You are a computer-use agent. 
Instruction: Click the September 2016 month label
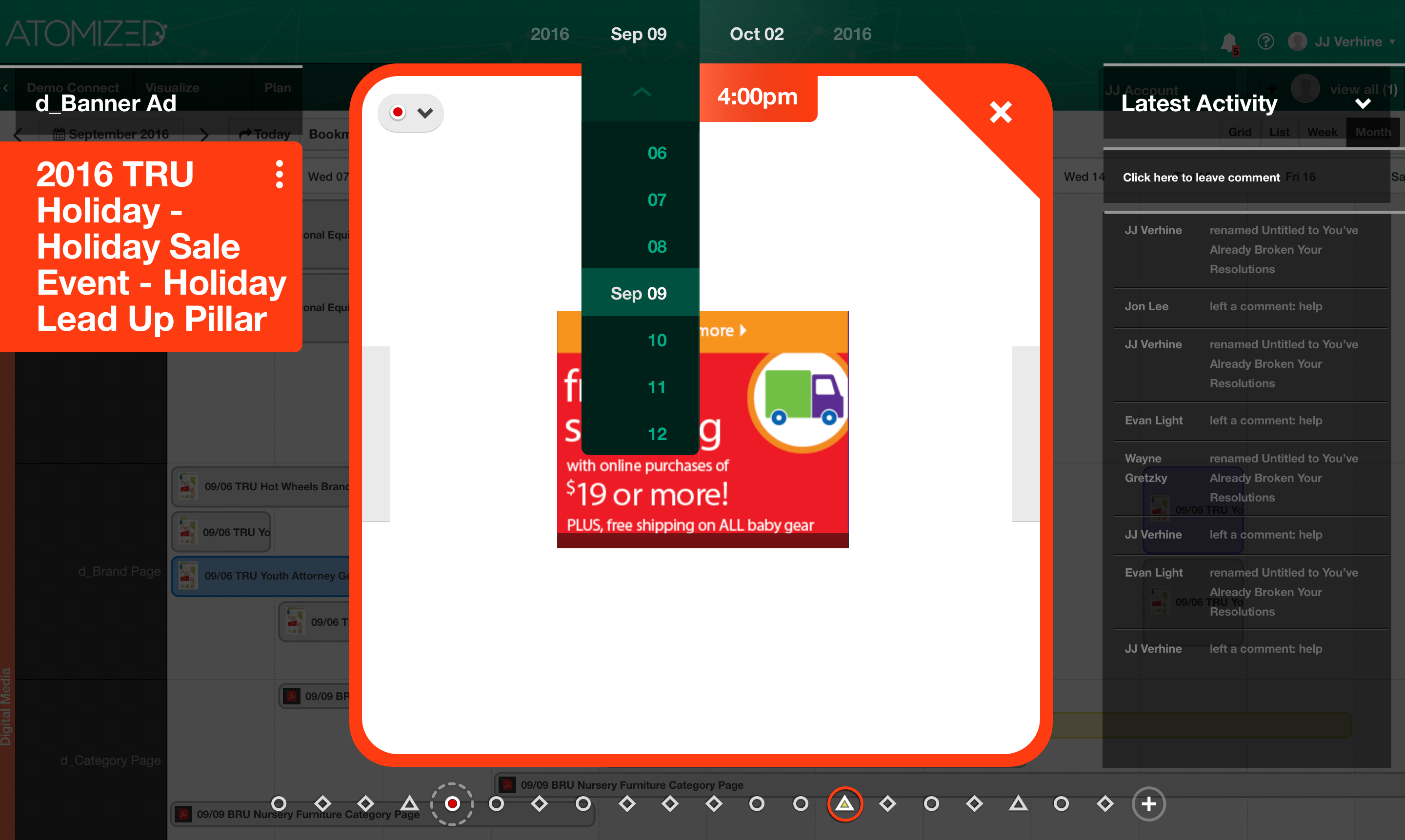pos(119,134)
